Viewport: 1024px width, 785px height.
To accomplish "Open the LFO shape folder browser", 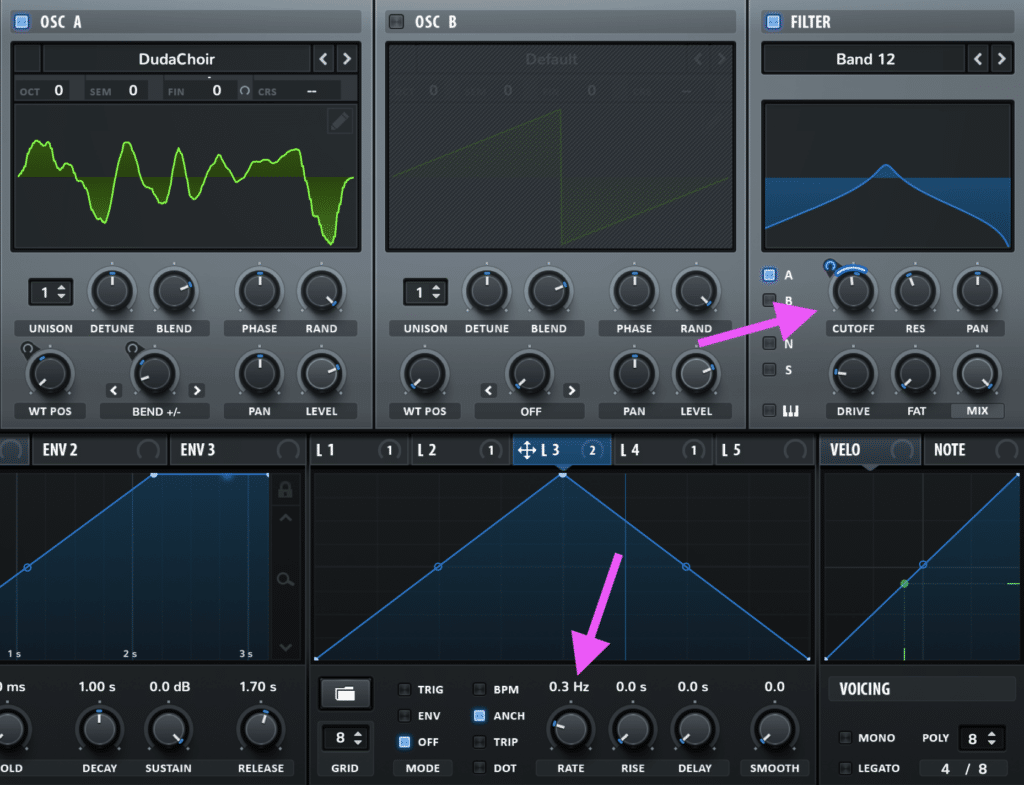I will point(345,692).
